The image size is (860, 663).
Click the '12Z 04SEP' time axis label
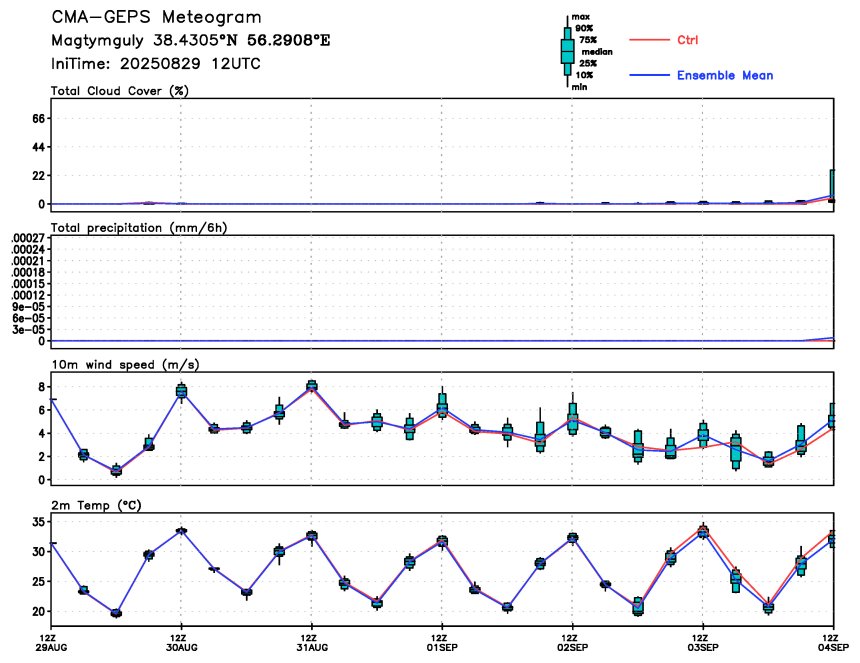point(834,642)
